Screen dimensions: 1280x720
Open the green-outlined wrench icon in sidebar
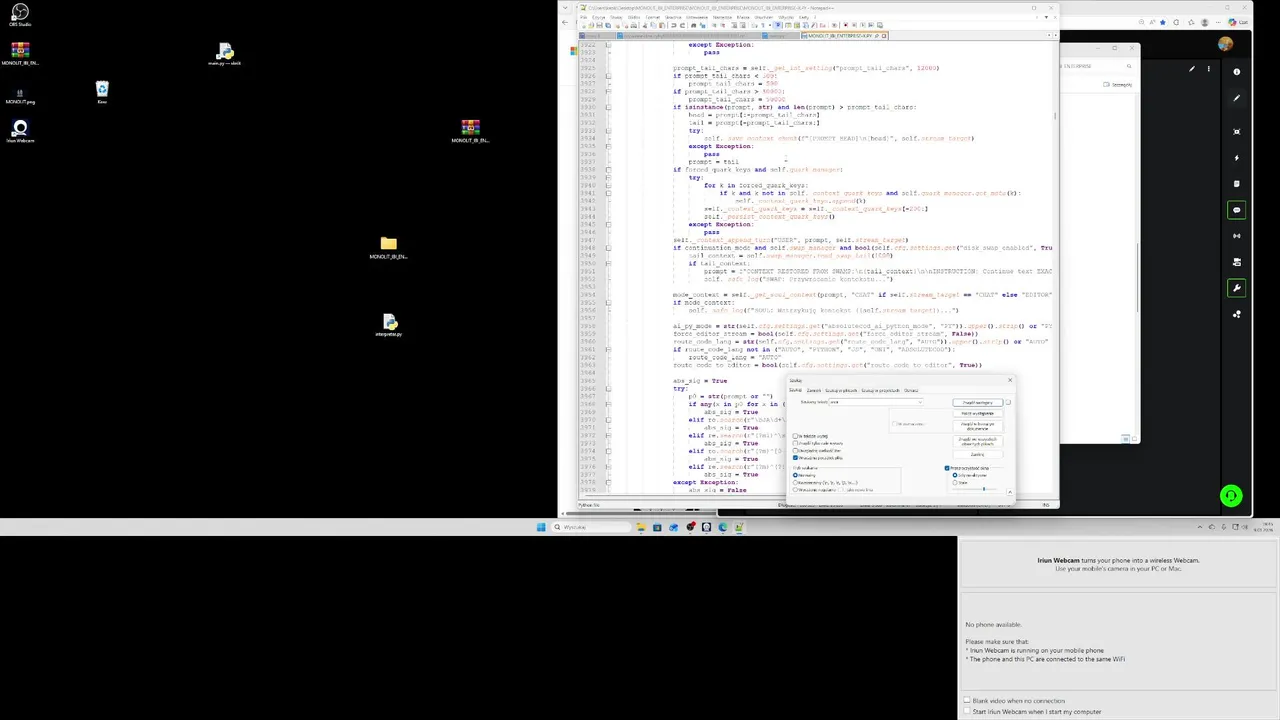pyautogui.click(x=1237, y=288)
